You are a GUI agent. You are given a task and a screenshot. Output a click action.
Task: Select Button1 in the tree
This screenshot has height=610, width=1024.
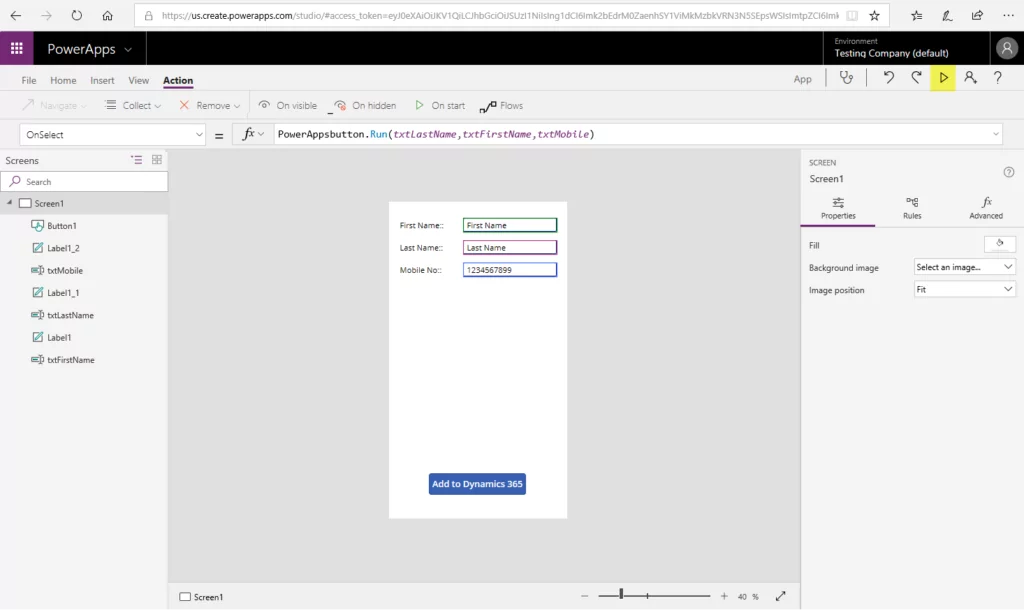(x=62, y=226)
